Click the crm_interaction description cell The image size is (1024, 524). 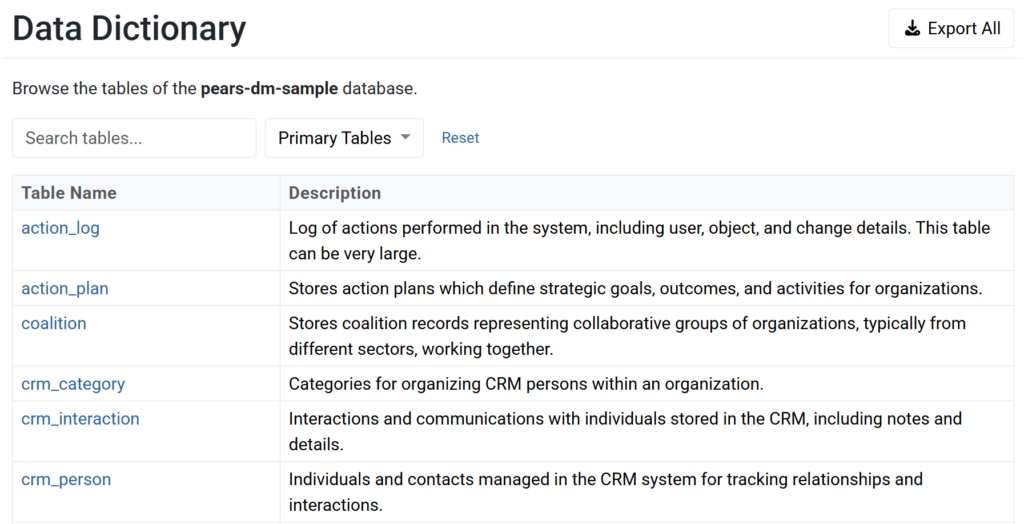[x=625, y=431]
